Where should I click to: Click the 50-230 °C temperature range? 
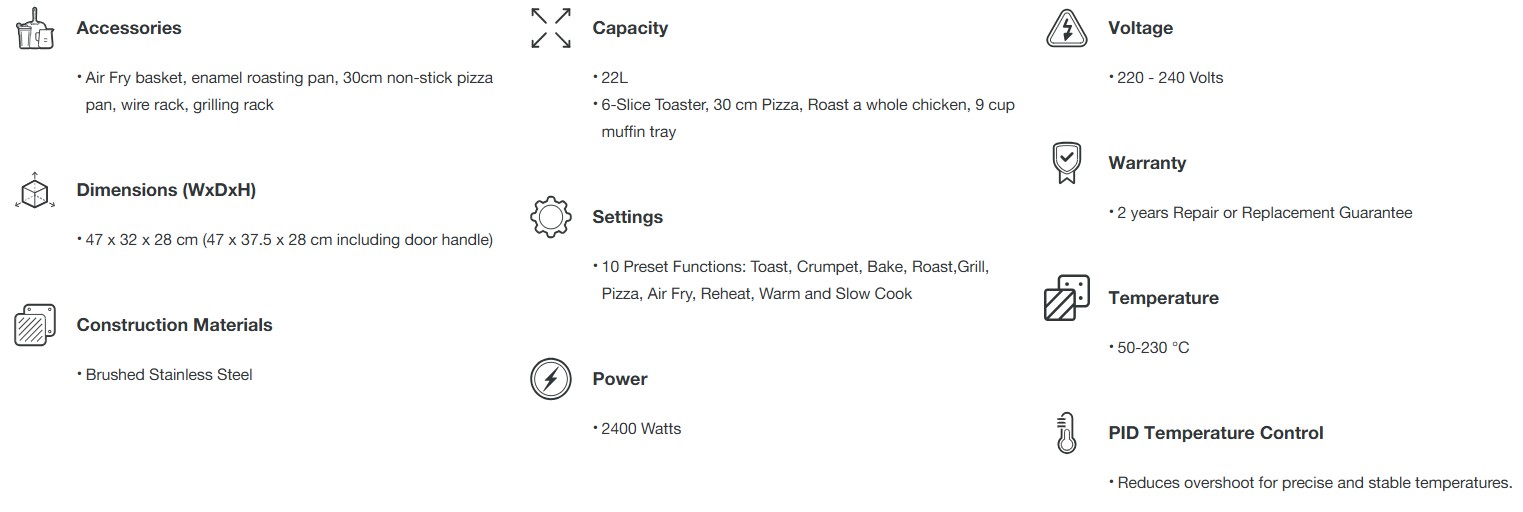pos(1153,347)
